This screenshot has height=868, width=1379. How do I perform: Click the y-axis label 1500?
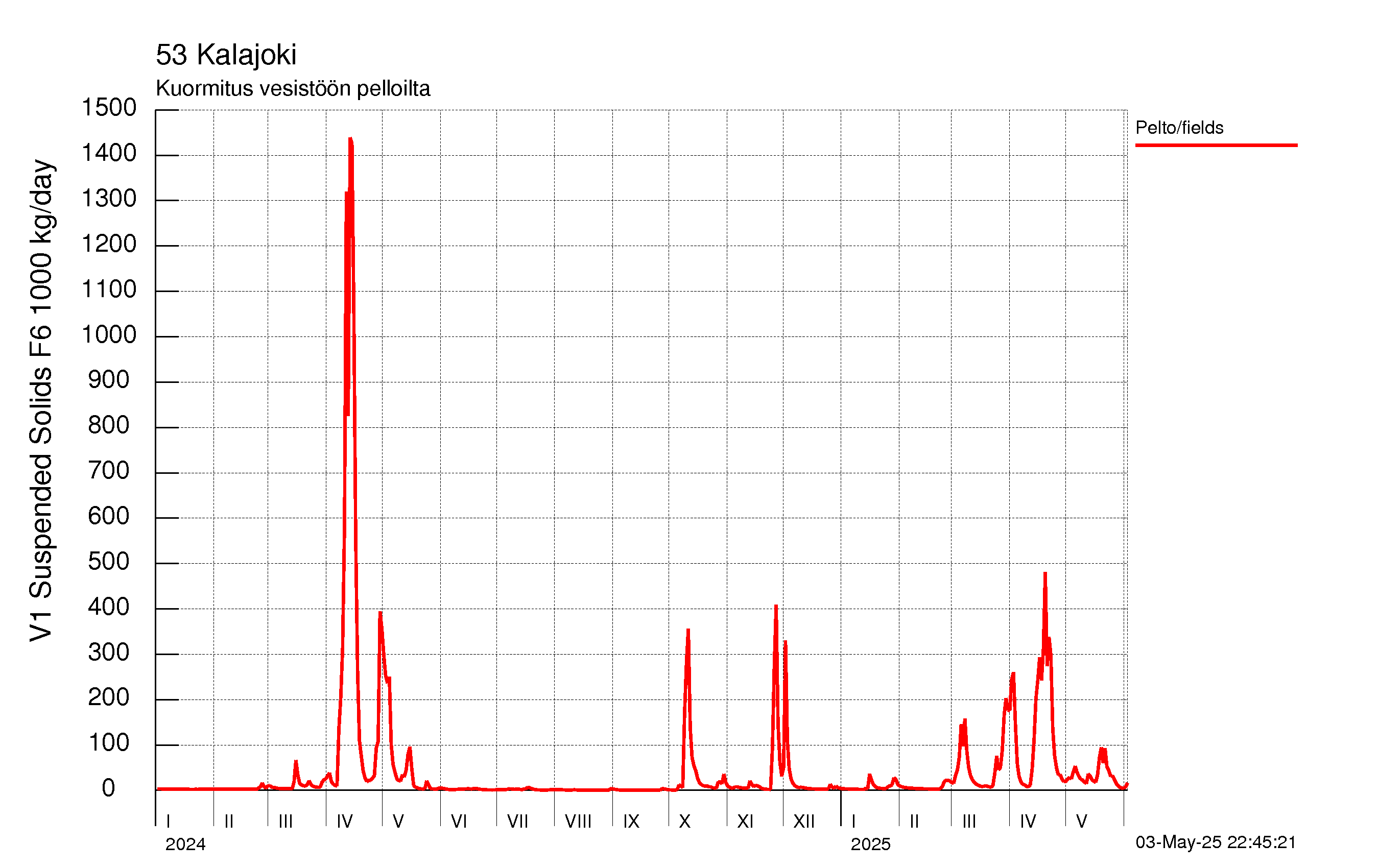pos(109,108)
